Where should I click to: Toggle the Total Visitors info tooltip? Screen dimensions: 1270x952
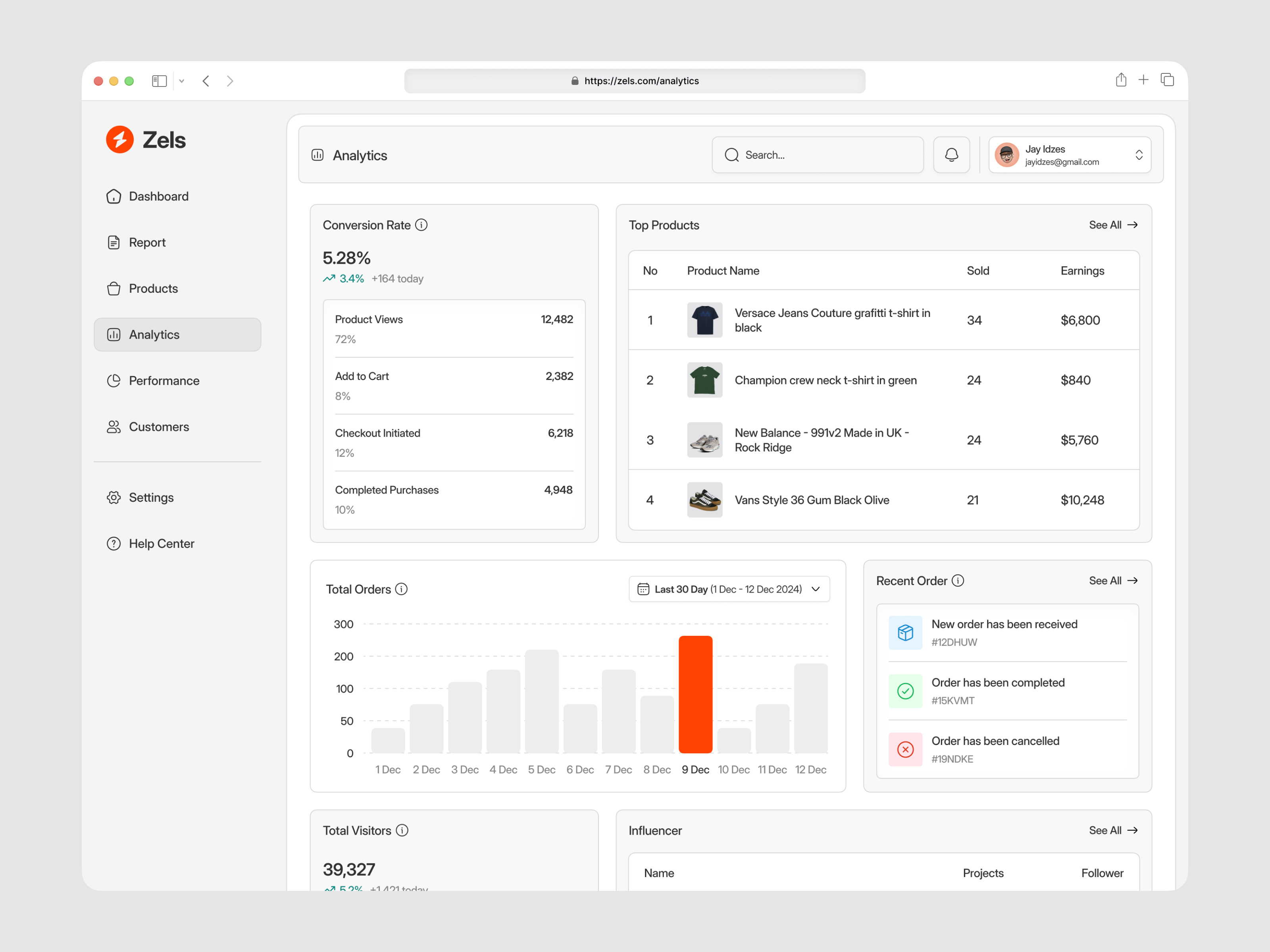coord(402,830)
